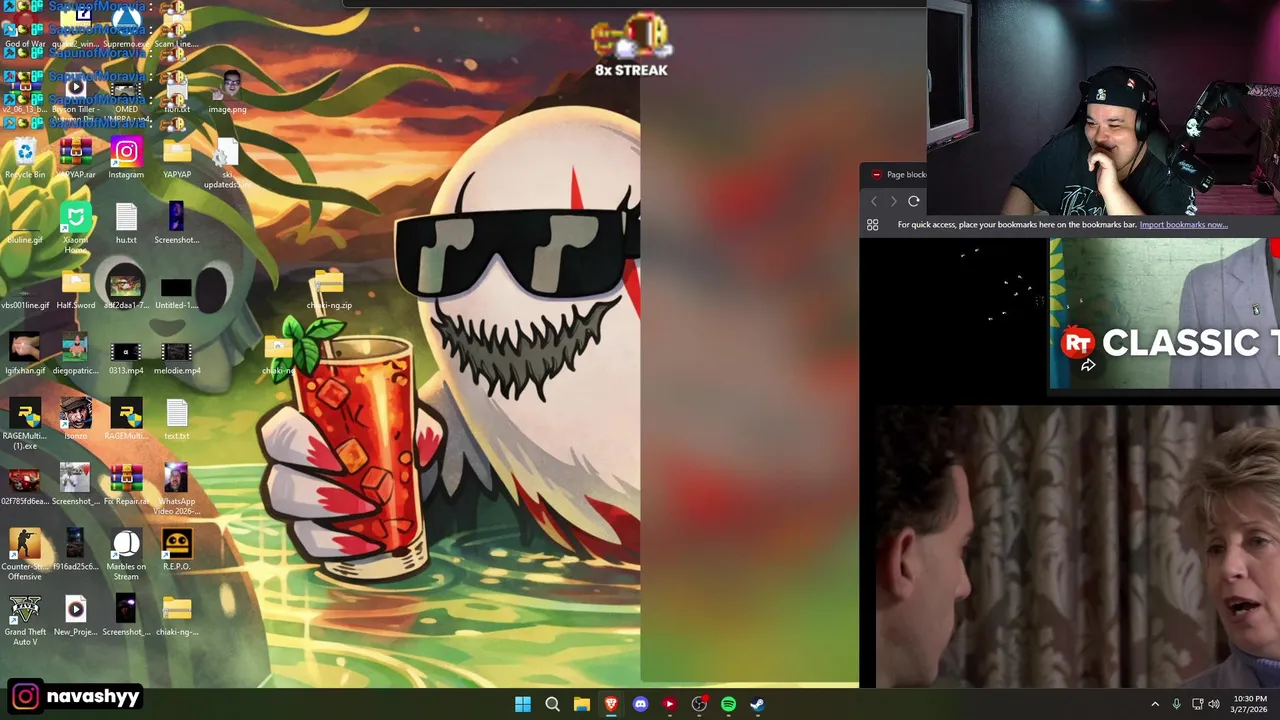Screen dimensions: 1280x720
Task: Click the Import bookmarks now link
Action: [x=1183, y=224]
